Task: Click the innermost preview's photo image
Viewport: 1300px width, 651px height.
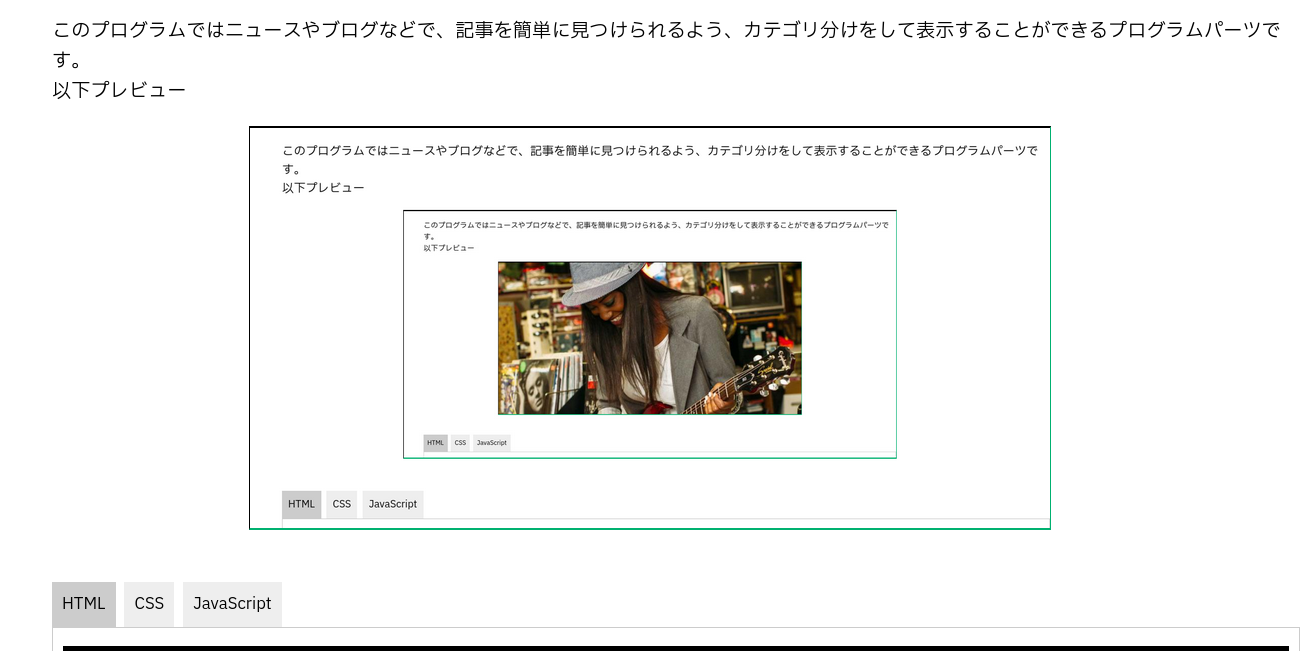Action: [x=649, y=337]
